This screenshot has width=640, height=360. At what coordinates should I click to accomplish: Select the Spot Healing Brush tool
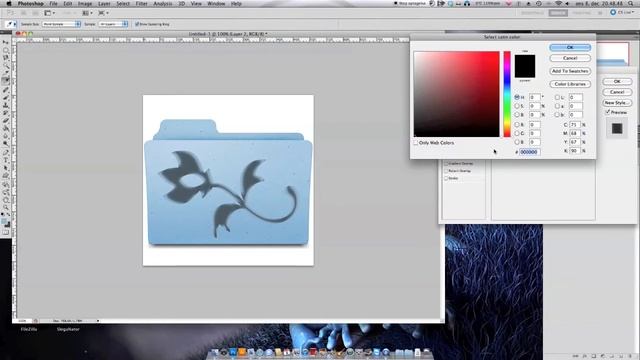coord(6,90)
